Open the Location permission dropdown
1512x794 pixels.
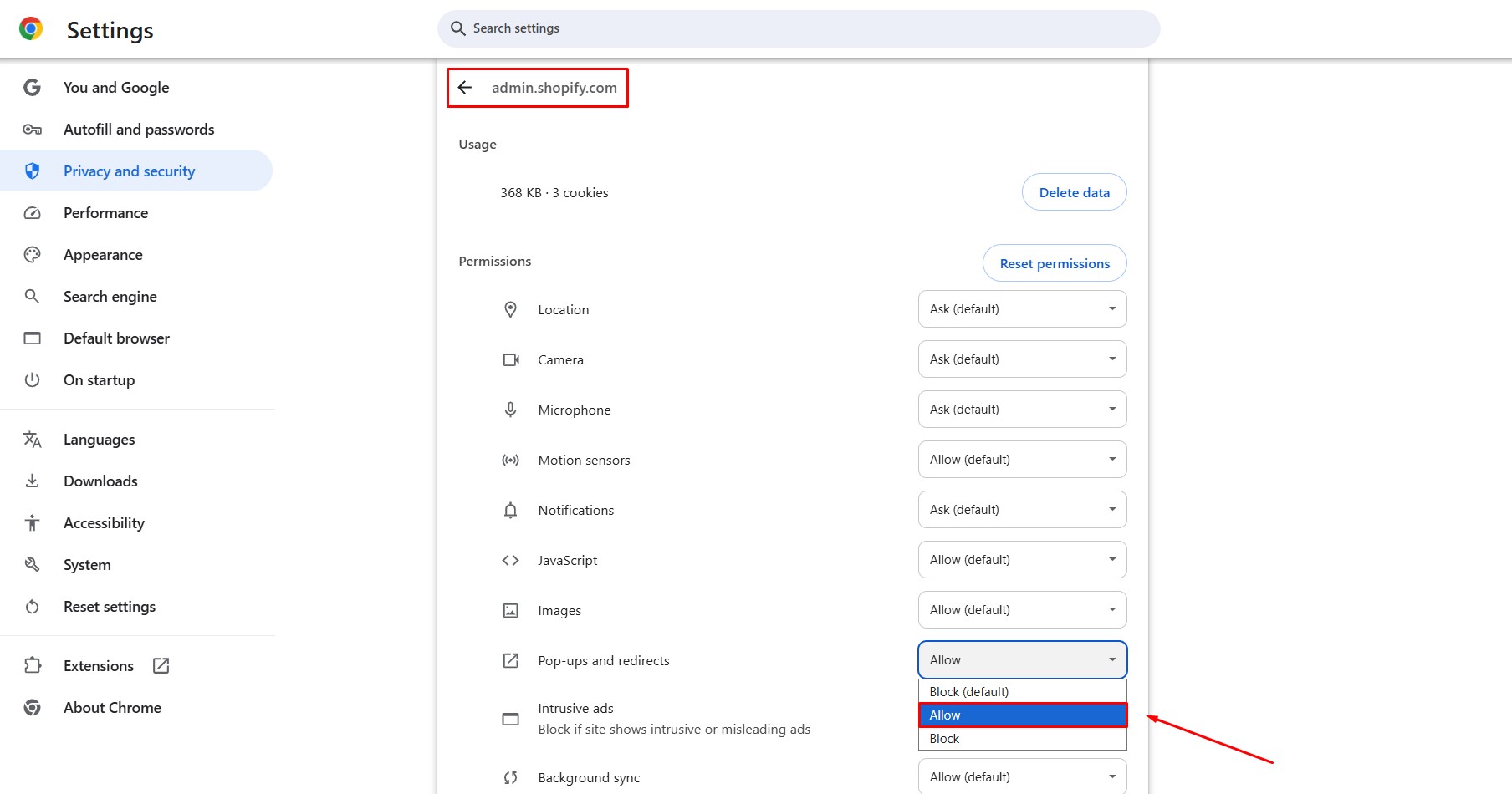click(x=1022, y=309)
